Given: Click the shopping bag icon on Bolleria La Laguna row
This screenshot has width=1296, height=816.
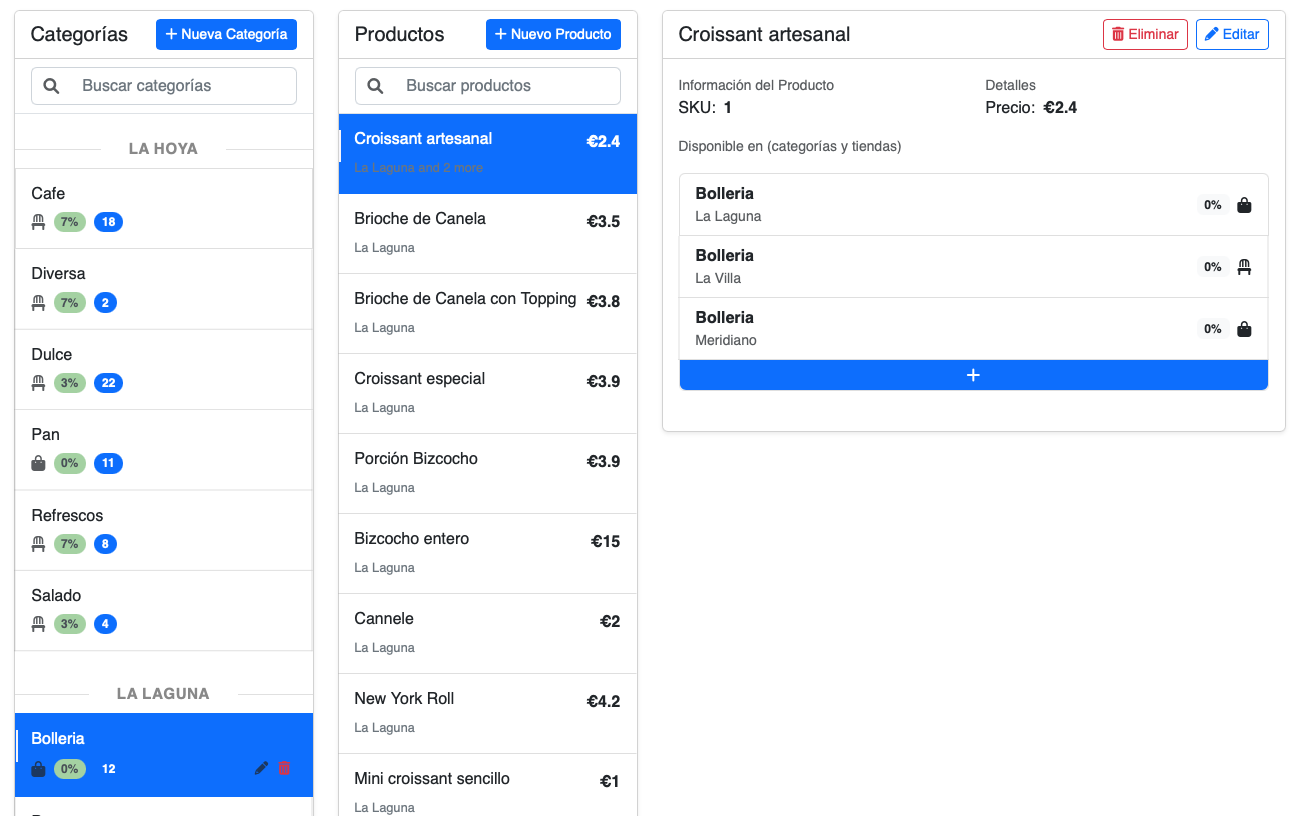Looking at the screenshot, I should pyautogui.click(x=1244, y=205).
